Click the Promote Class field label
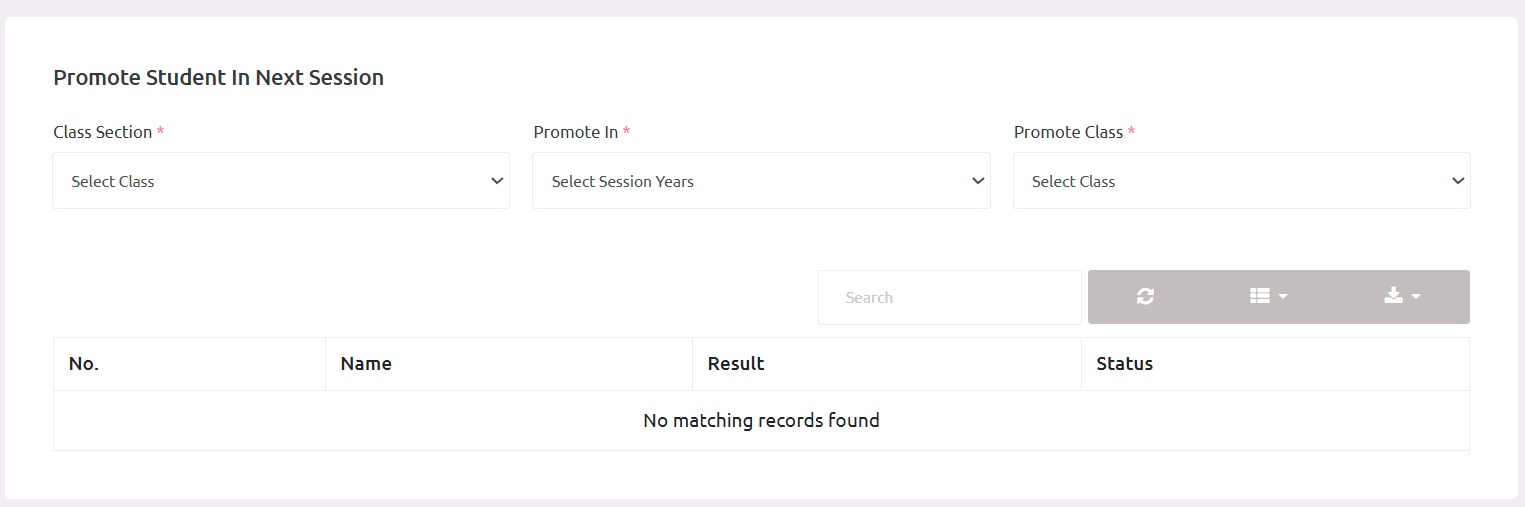This screenshot has width=1525, height=507. 1068,132
